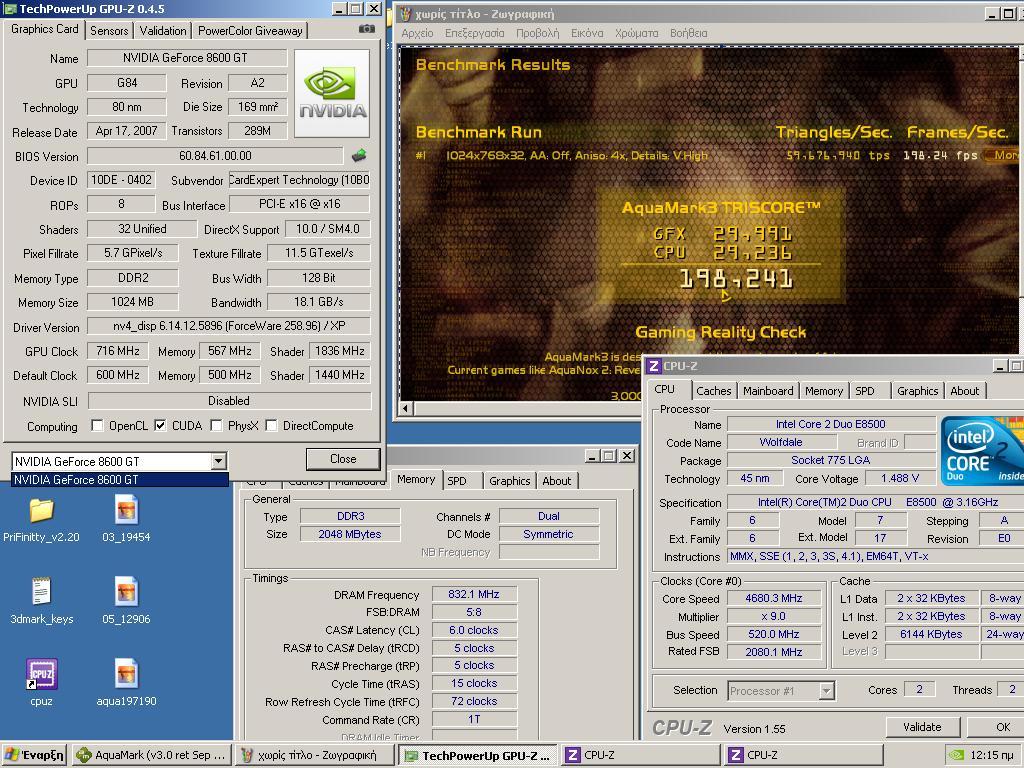Click the Paint title bar icon
This screenshot has height=768, width=1024.
pos(406,14)
